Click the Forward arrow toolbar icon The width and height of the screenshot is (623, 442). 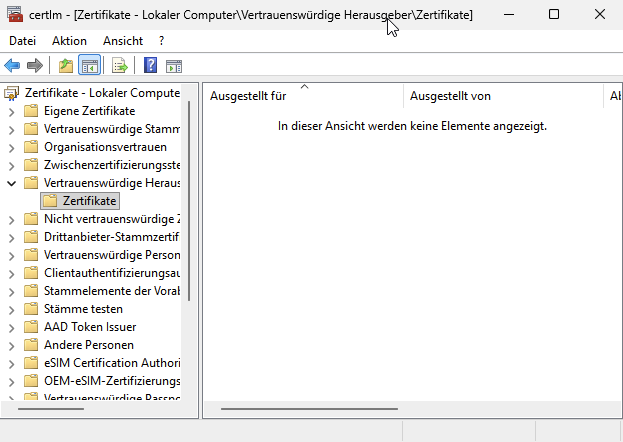pos(35,66)
